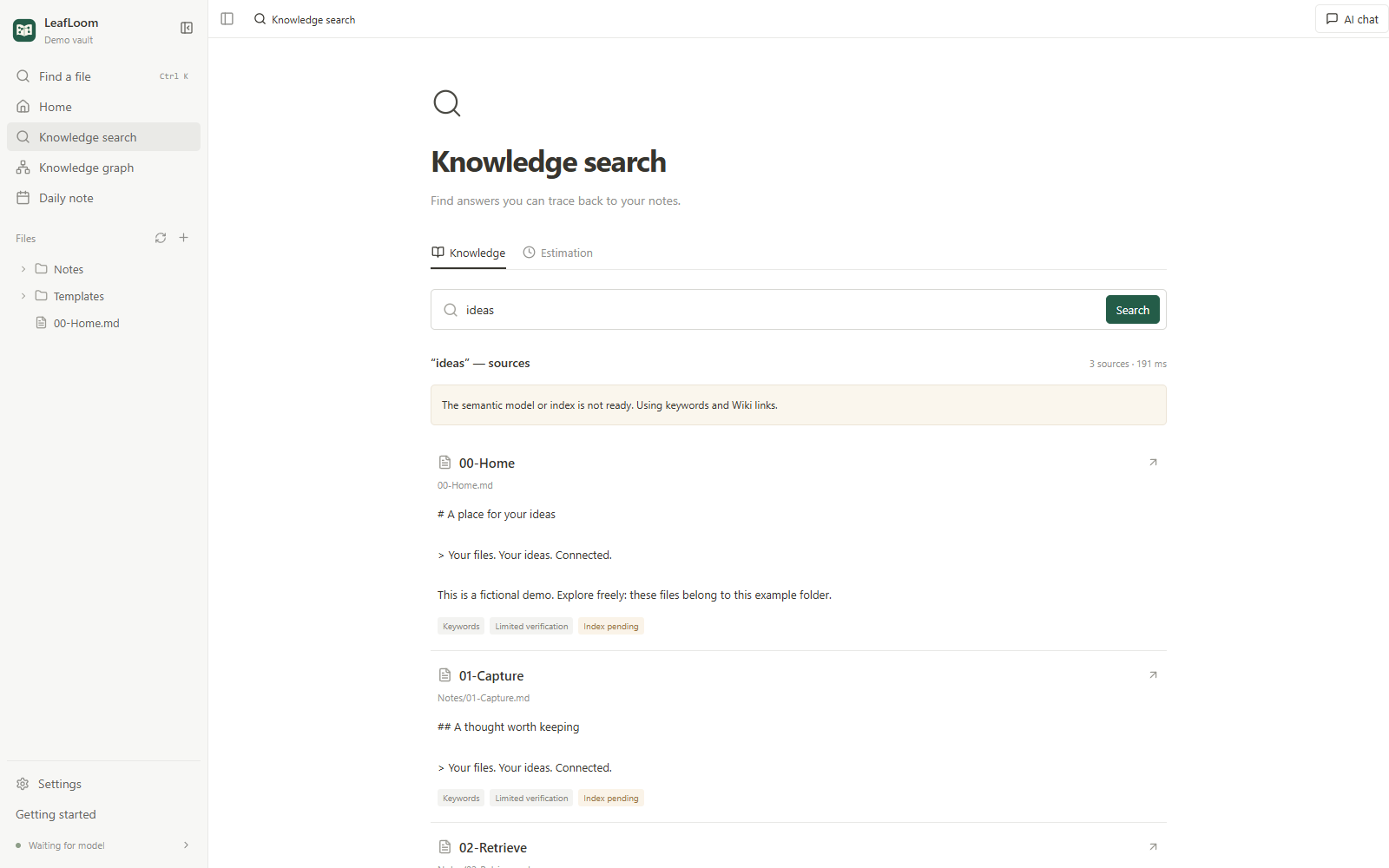This screenshot has height=868, width=1389.
Task: Go to Home in sidebar
Action: coord(103,107)
